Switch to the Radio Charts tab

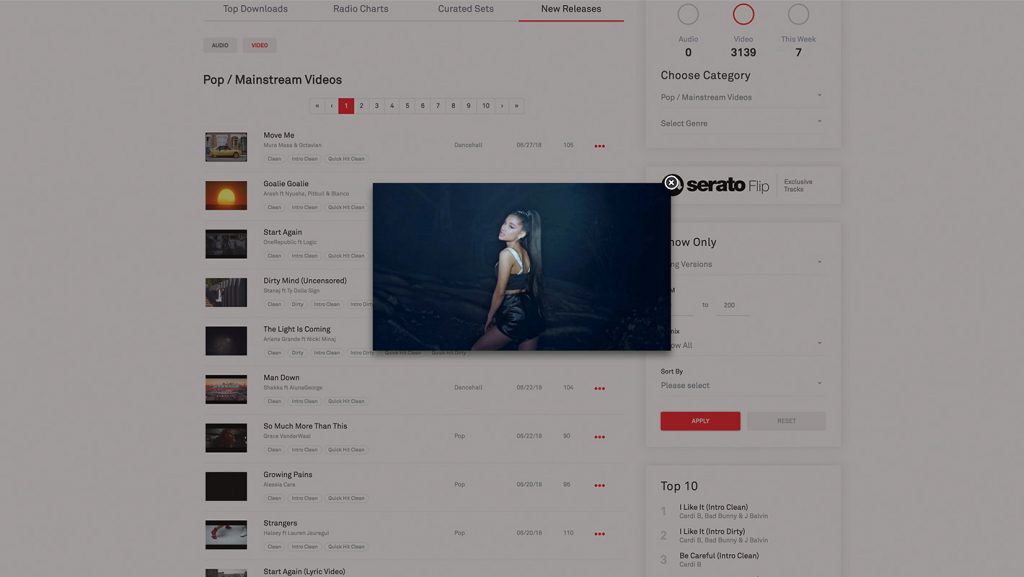(x=360, y=9)
